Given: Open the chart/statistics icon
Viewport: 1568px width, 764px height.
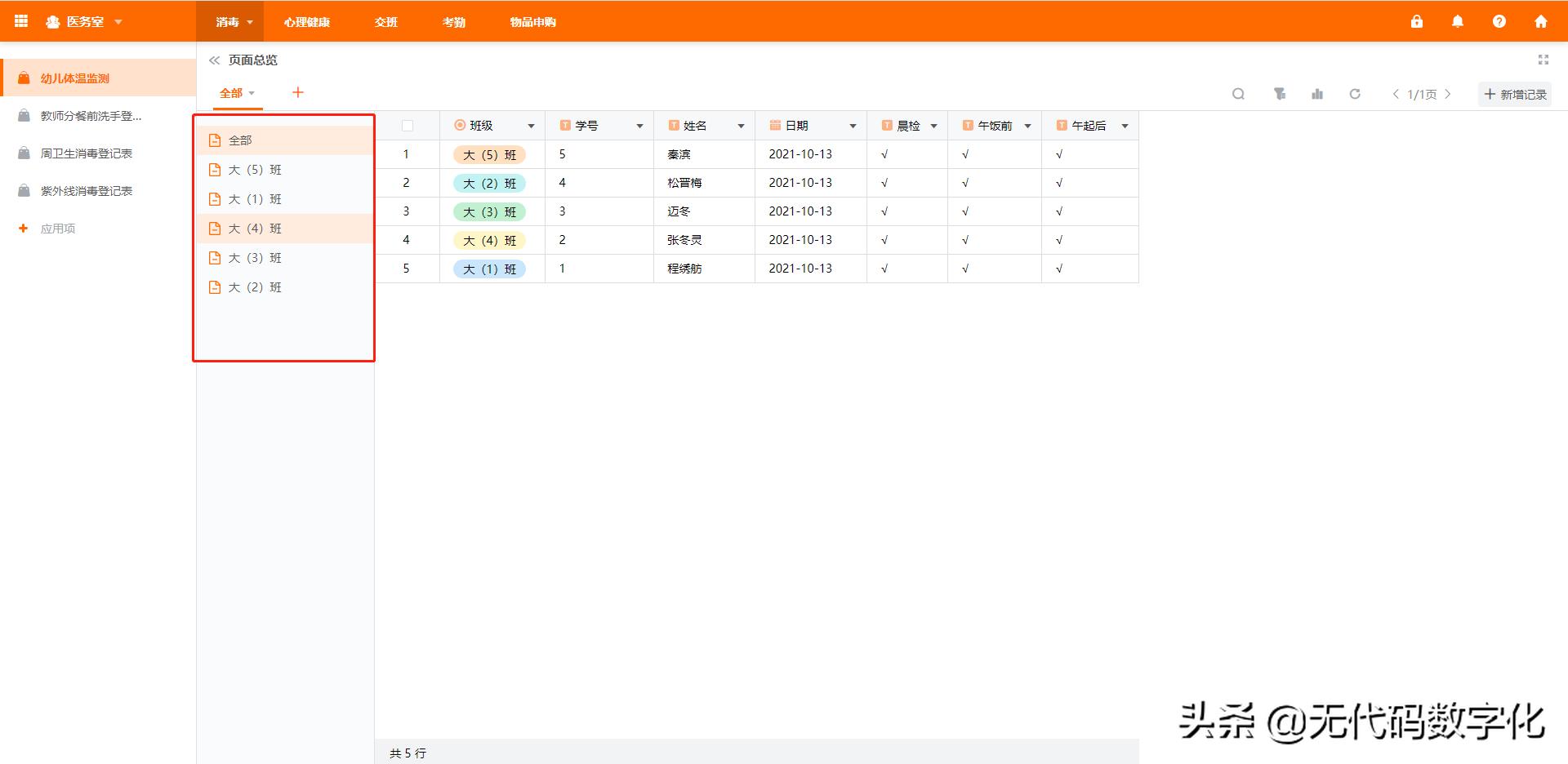Looking at the screenshot, I should [x=1316, y=94].
